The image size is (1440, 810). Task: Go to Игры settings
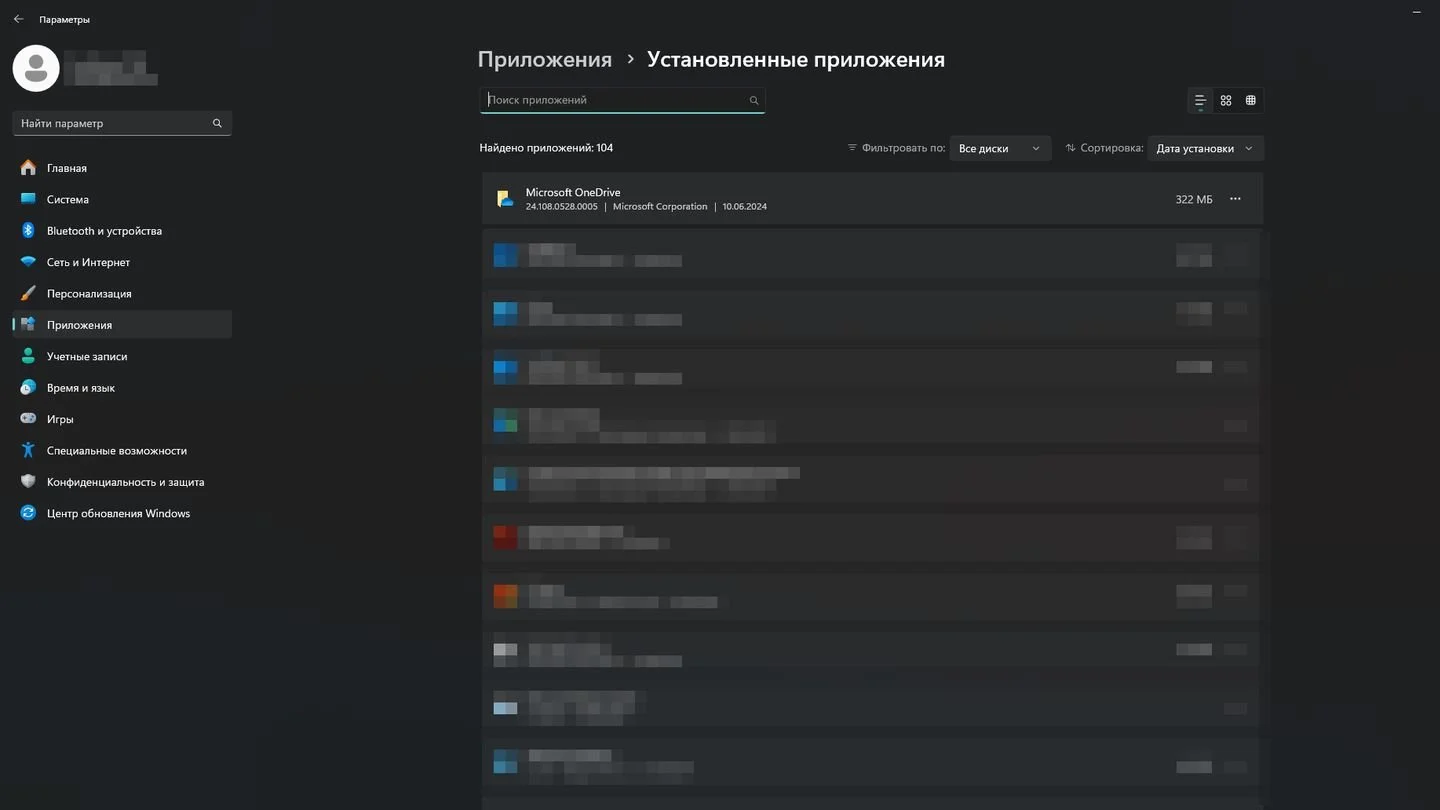[122, 419]
